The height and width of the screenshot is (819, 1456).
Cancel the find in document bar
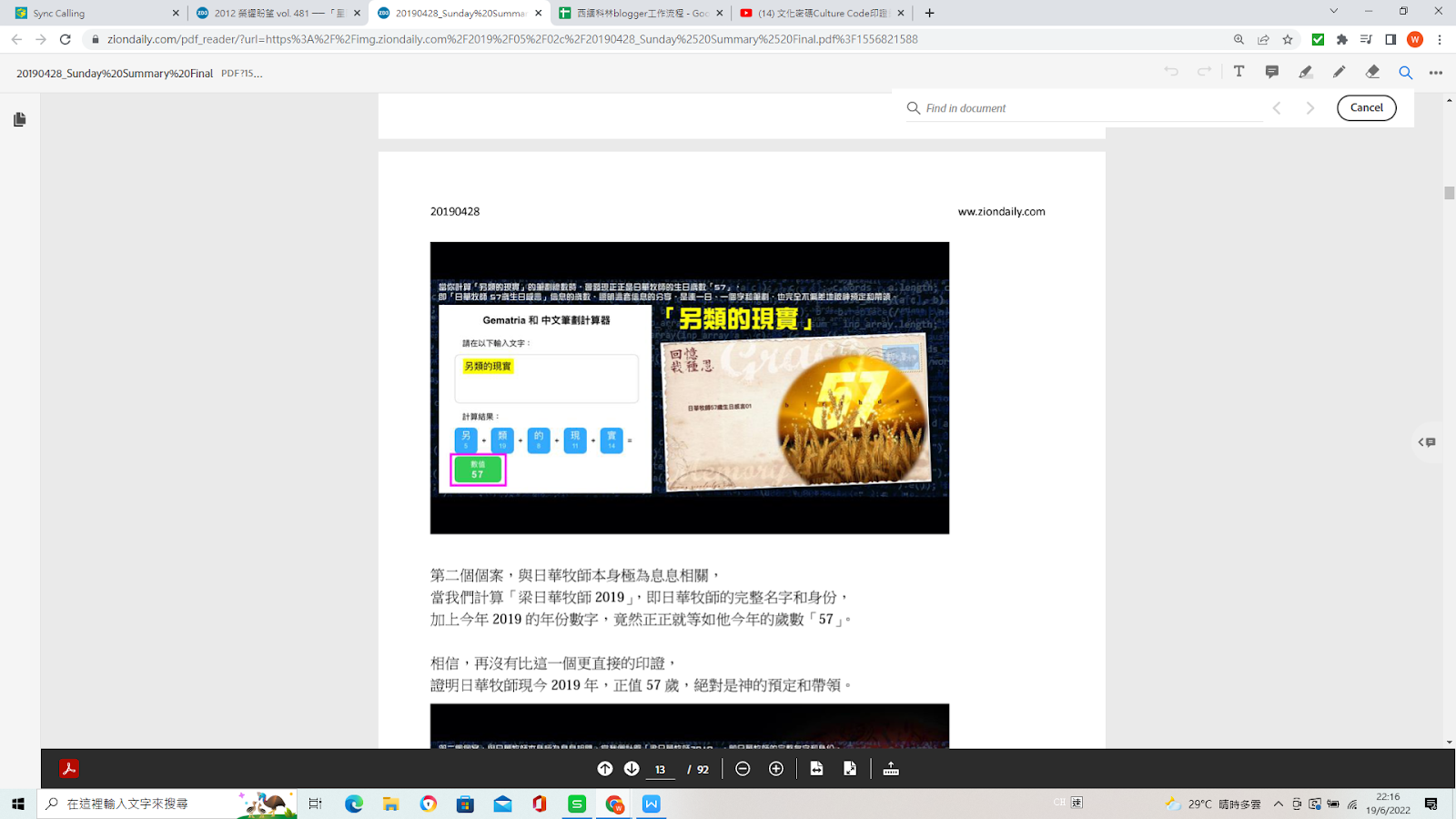pos(1367,107)
